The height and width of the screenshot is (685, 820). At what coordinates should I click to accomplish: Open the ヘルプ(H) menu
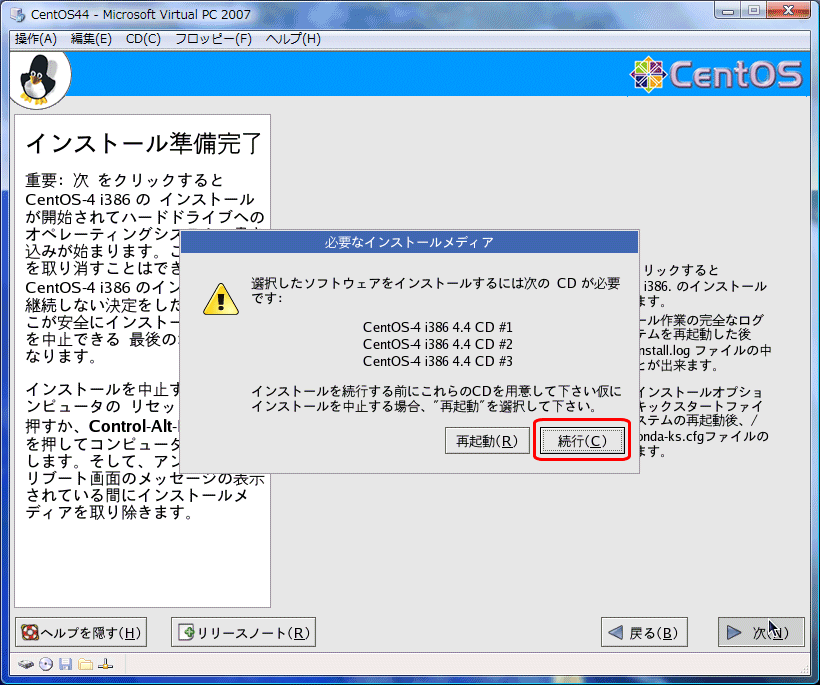pyautogui.click(x=293, y=39)
